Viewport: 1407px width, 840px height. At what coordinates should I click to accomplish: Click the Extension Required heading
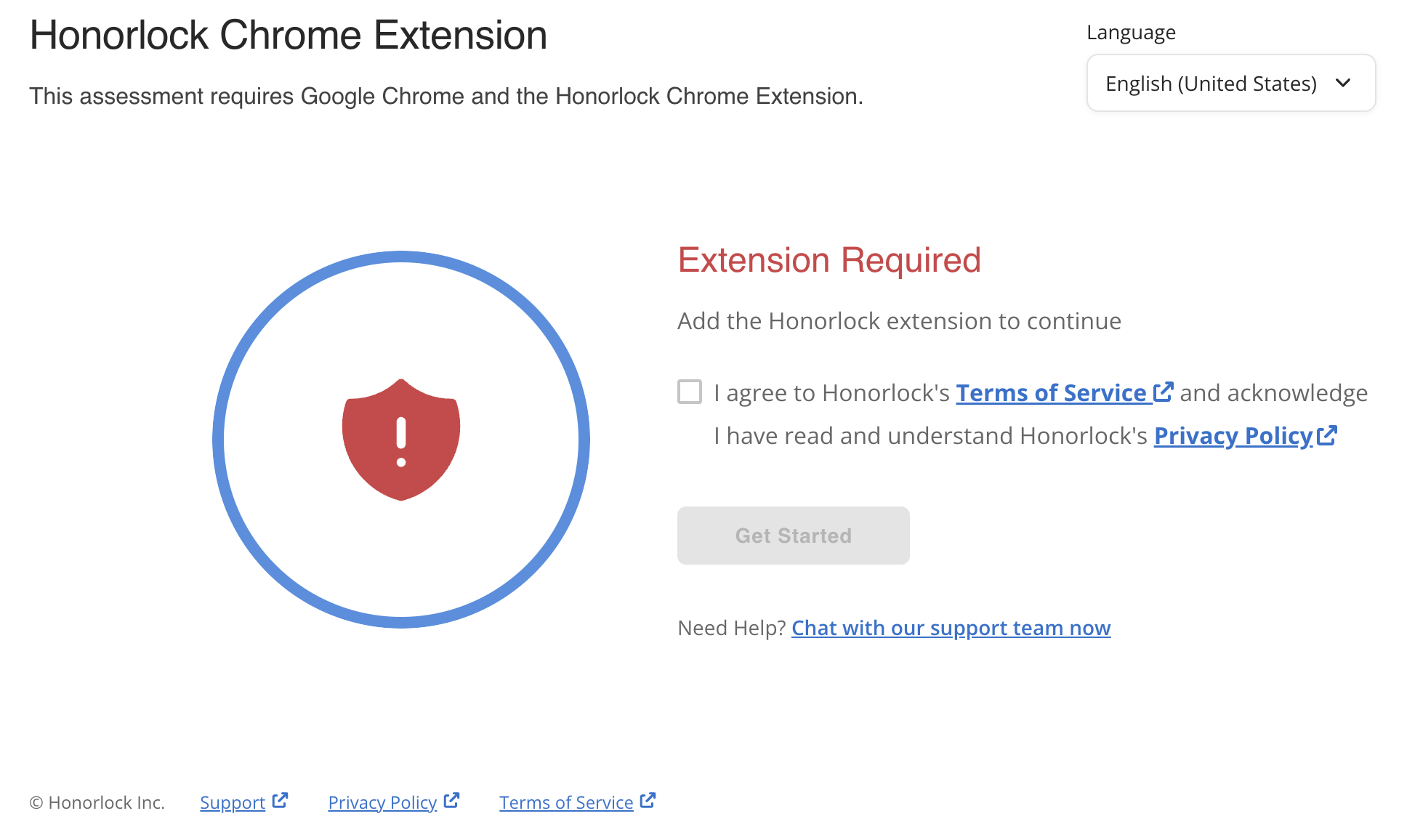point(829,260)
